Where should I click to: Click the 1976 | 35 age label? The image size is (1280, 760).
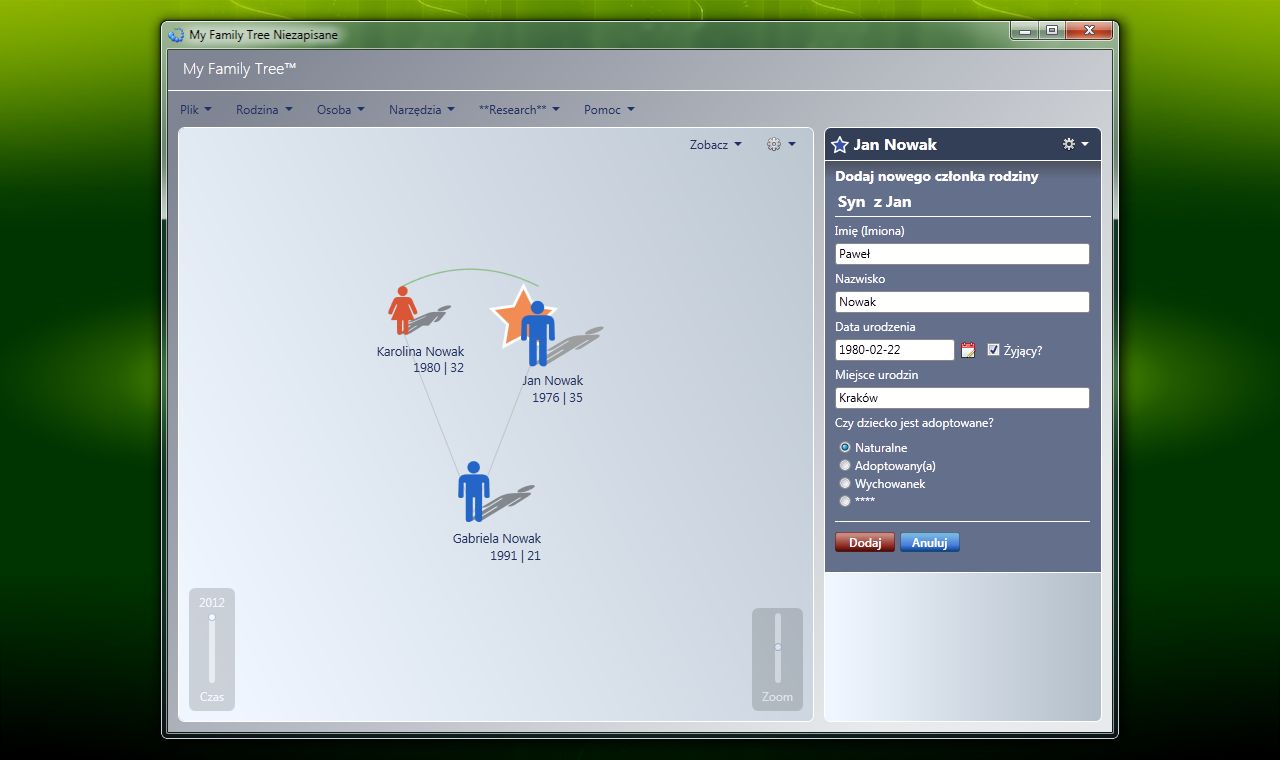point(557,398)
